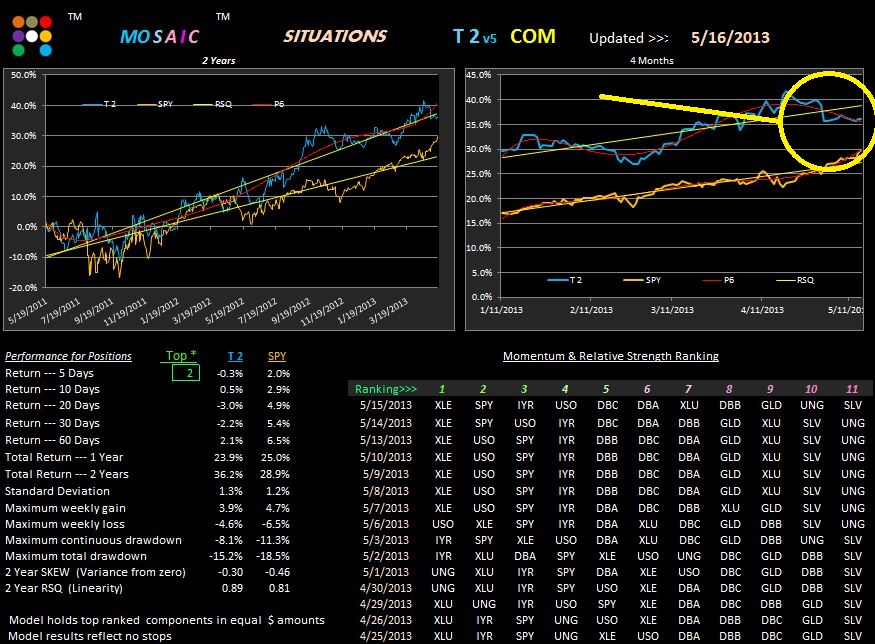
Task: Click GLD ranked tenth on 4/26/2013
Action: [812, 620]
